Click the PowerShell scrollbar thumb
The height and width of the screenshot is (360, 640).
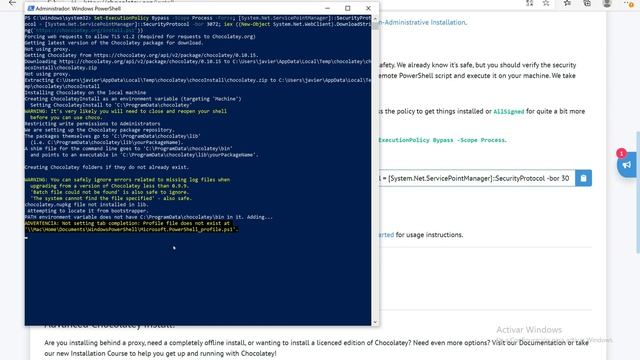point(375,25)
